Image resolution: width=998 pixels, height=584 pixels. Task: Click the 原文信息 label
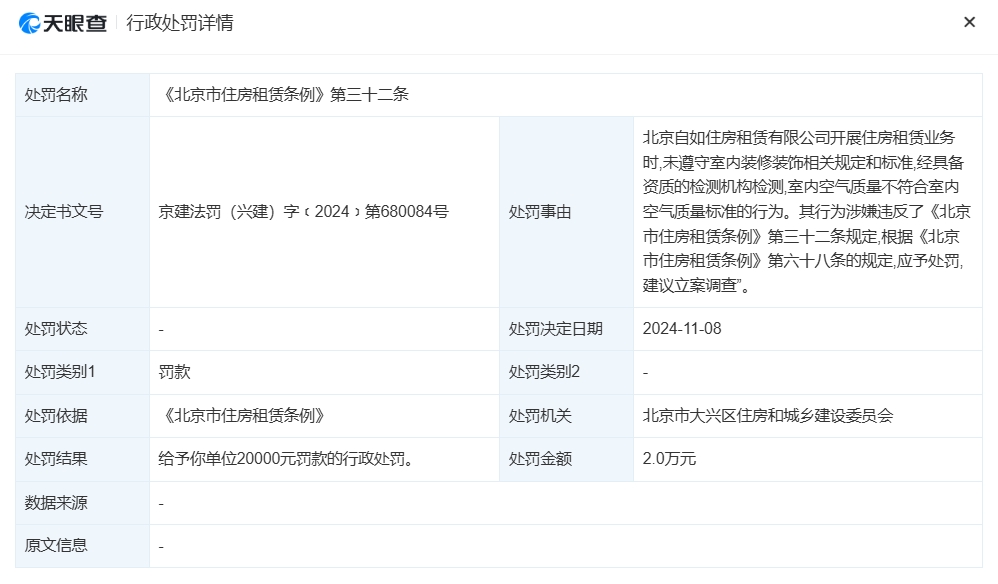56,546
